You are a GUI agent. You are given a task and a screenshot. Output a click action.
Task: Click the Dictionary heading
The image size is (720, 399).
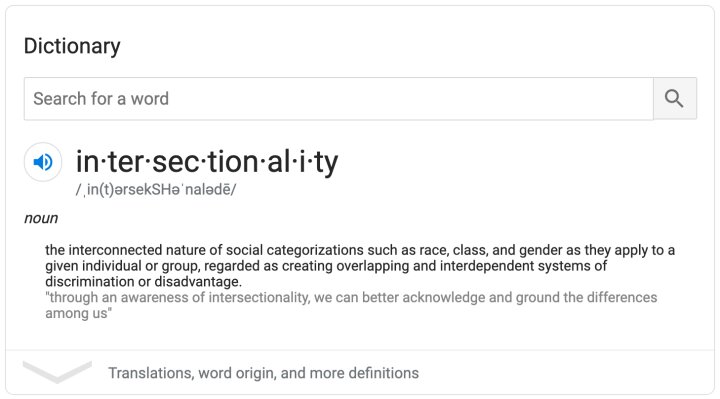[72, 46]
